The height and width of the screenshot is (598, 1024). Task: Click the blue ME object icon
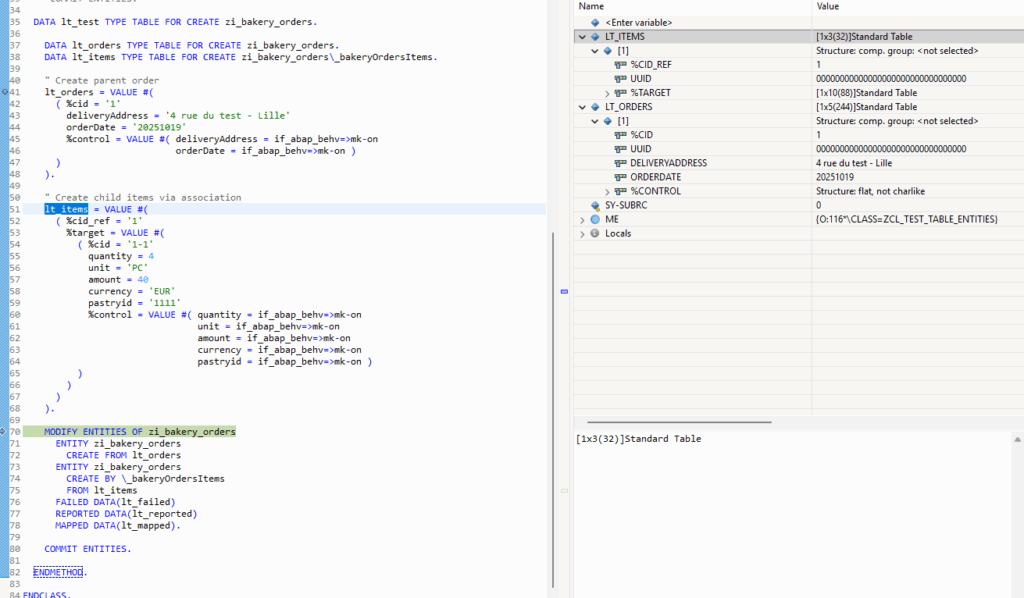pos(596,219)
